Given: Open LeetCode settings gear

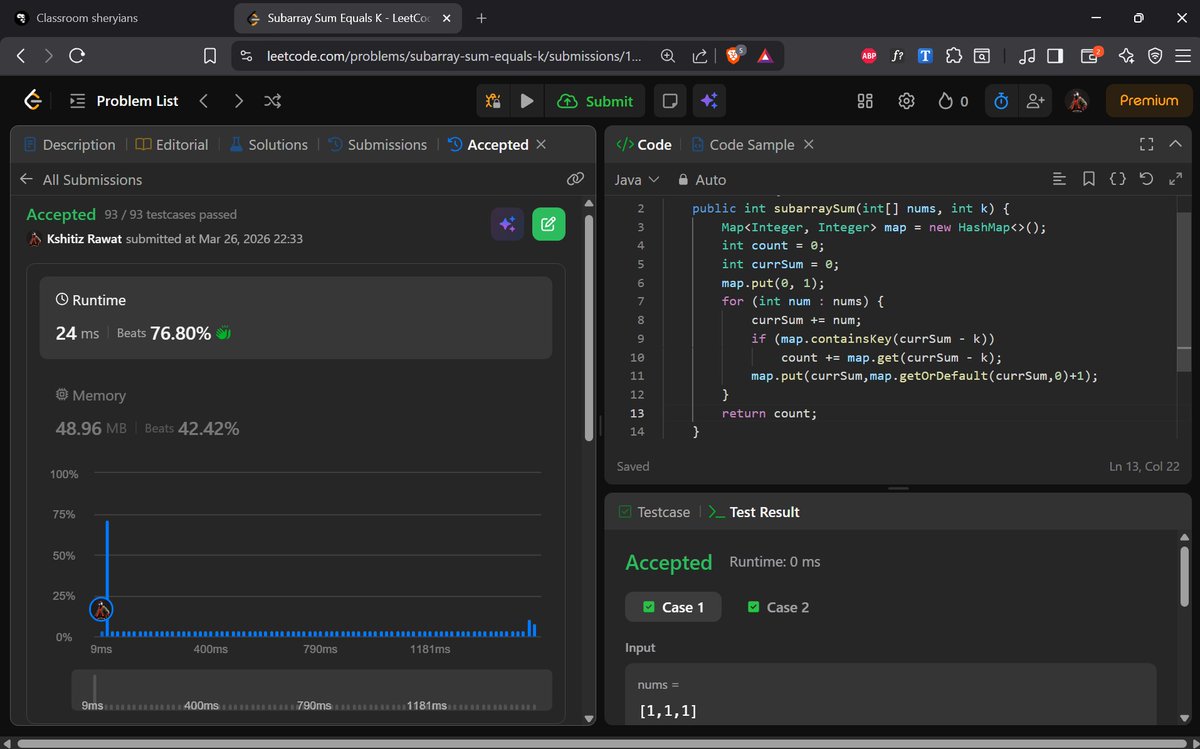Looking at the screenshot, I should tap(907, 101).
